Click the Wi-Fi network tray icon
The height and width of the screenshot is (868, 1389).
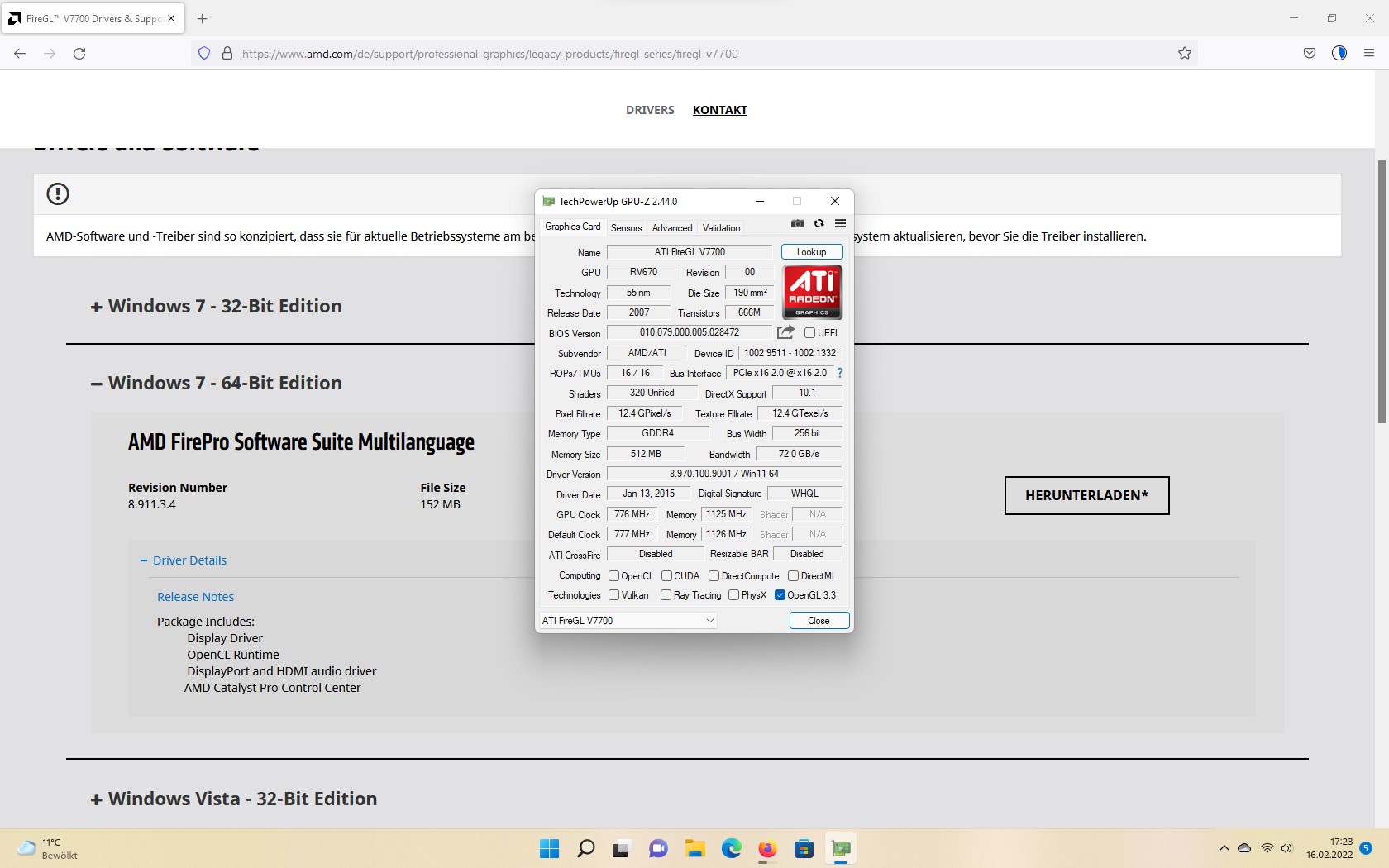tap(1267, 849)
